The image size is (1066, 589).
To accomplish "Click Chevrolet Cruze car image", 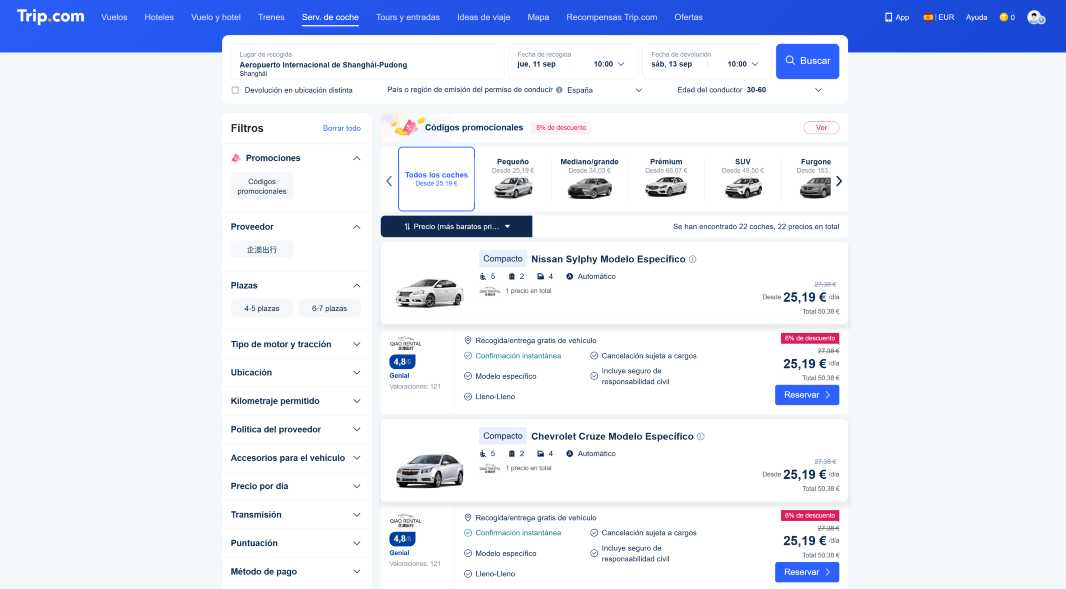I will point(429,470).
